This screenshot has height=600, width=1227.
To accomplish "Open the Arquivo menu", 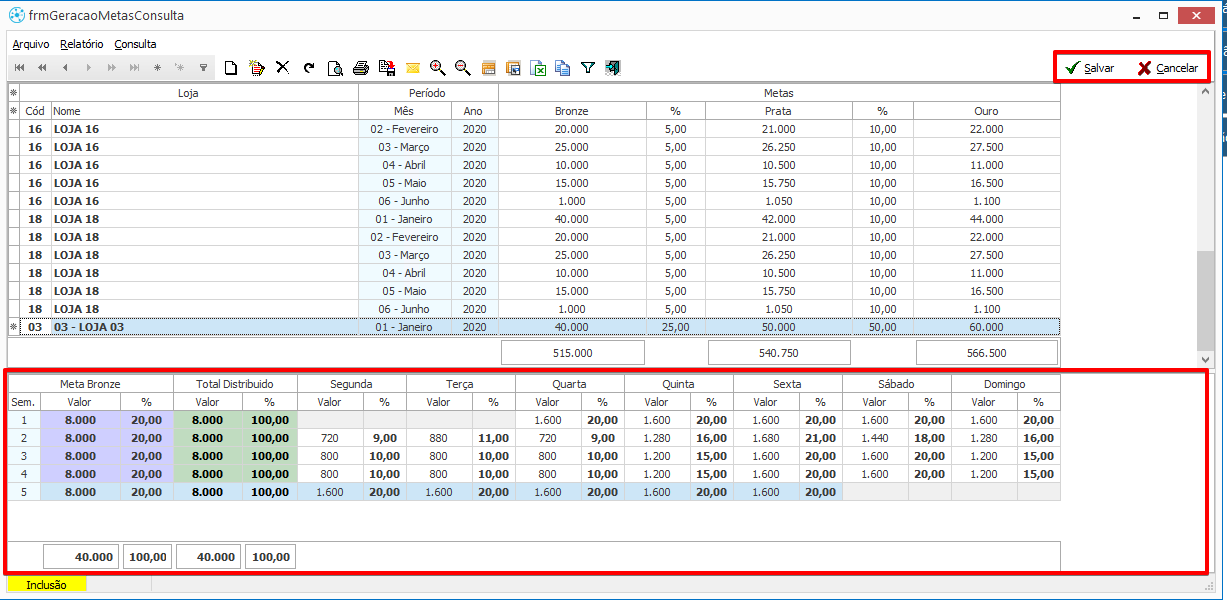I will (x=30, y=44).
